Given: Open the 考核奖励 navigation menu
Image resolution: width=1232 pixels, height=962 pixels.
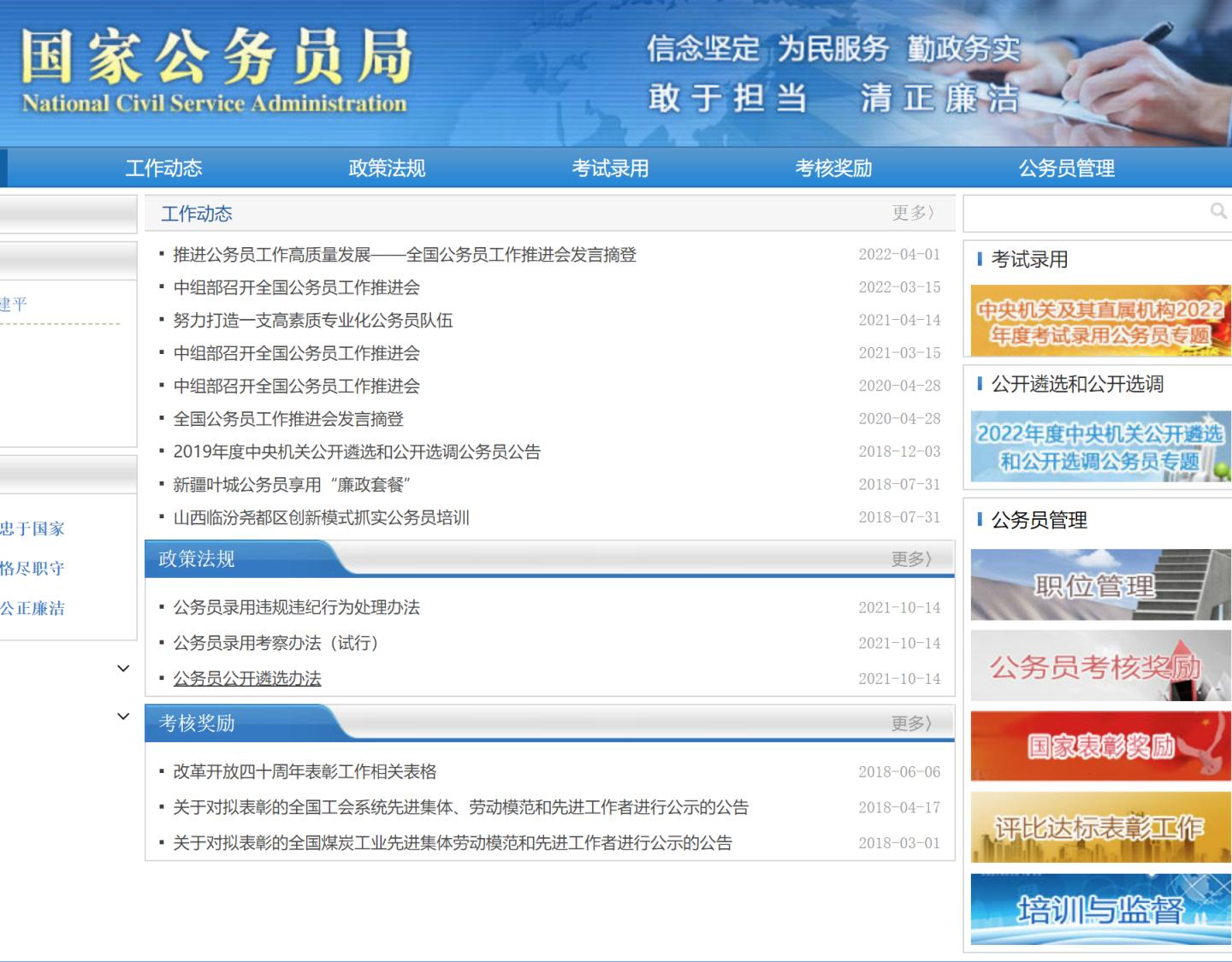Looking at the screenshot, I should point(833,168).
